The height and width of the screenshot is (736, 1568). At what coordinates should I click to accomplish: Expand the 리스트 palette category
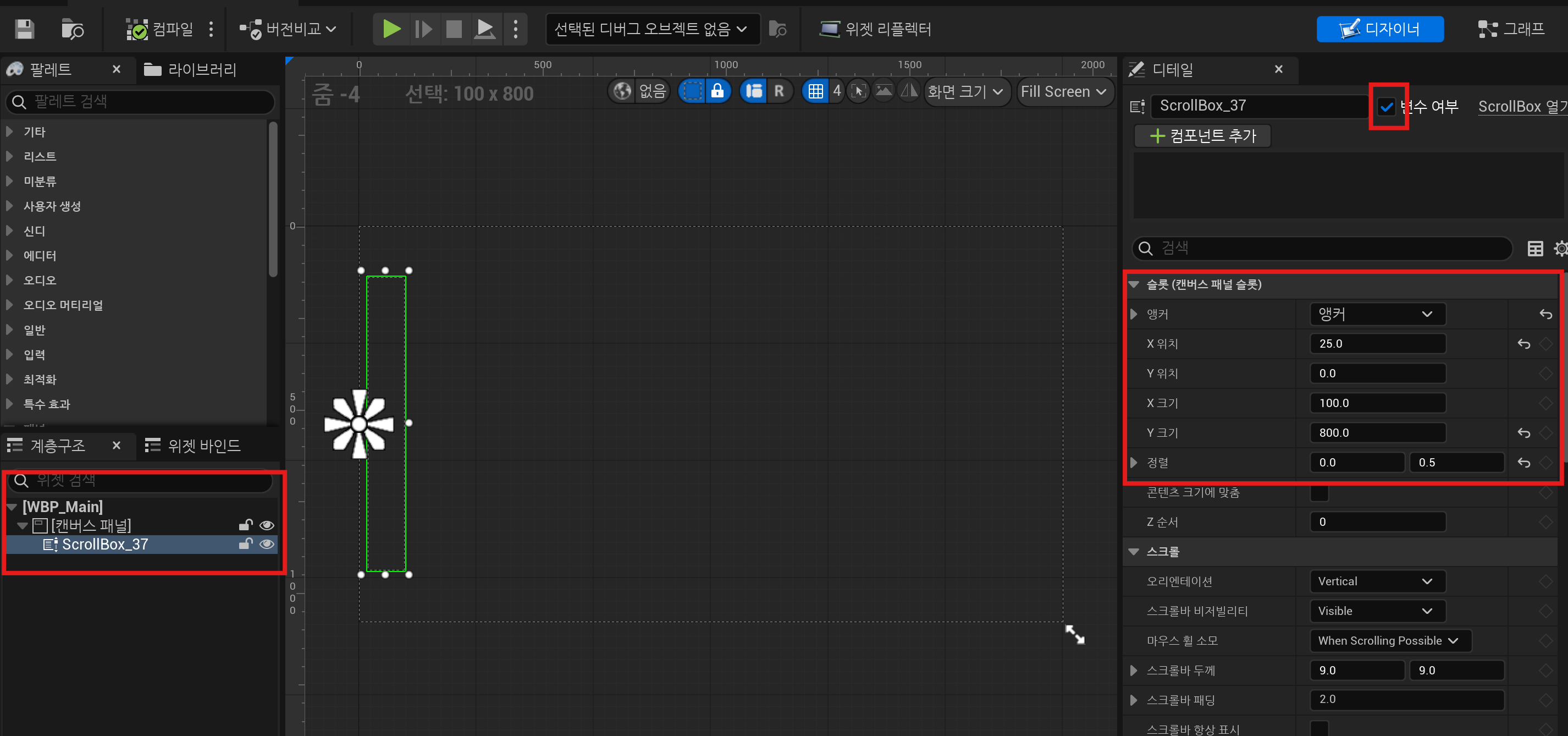10,156
